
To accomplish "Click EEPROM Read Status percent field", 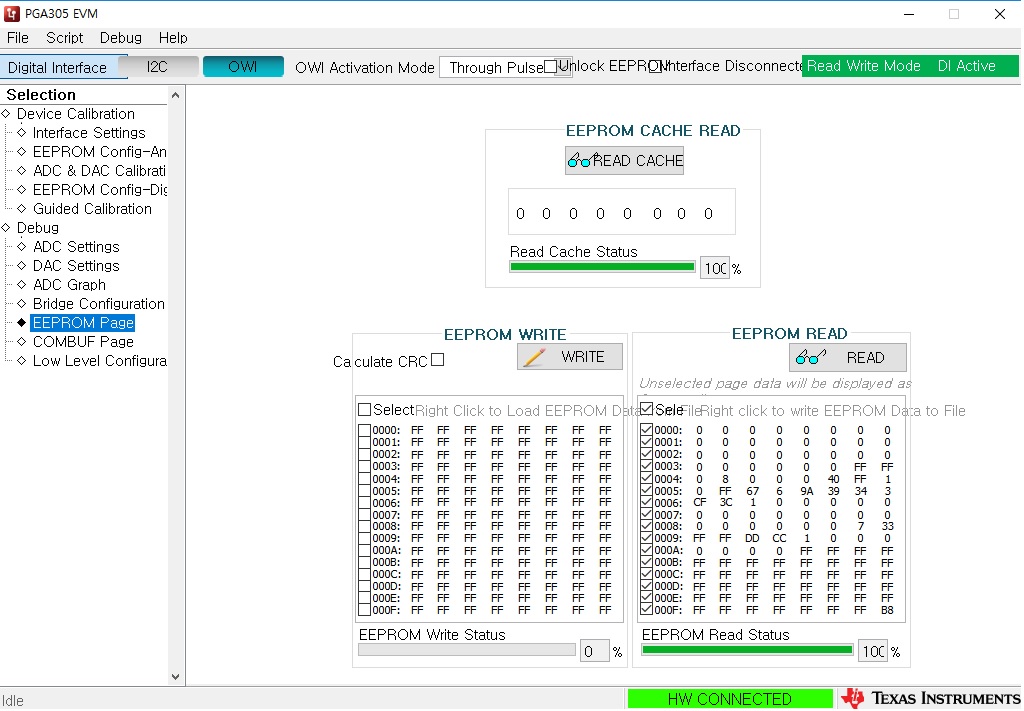I will tap(873, 651).
